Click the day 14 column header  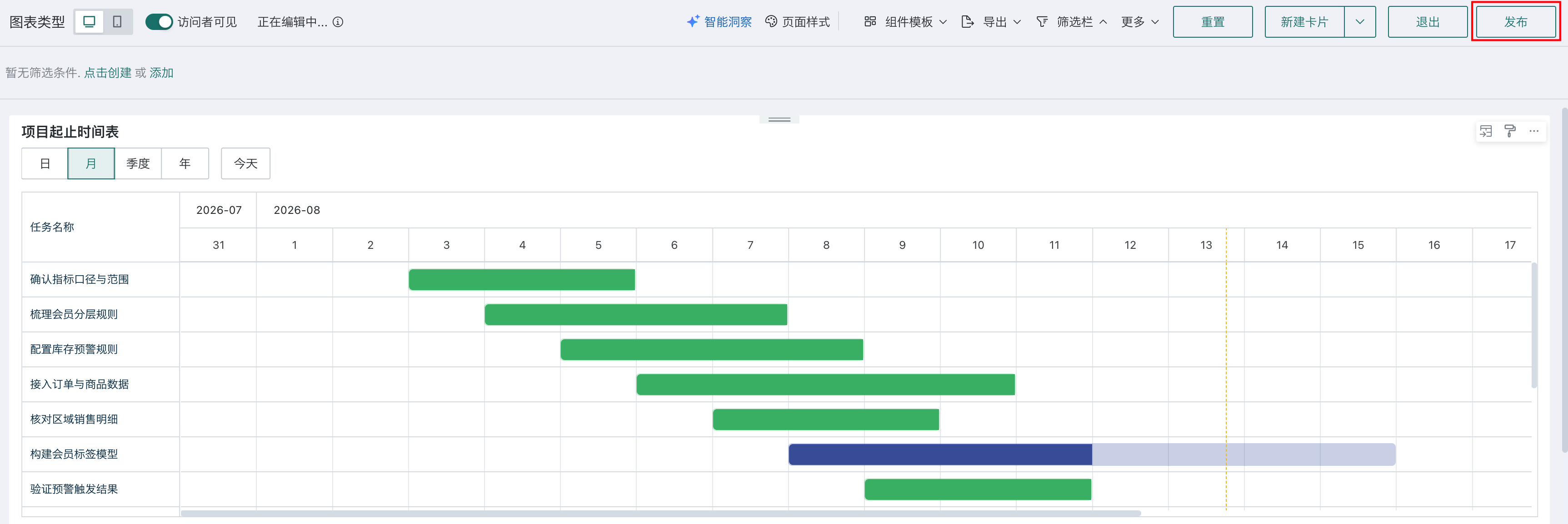click(1282, 246)
